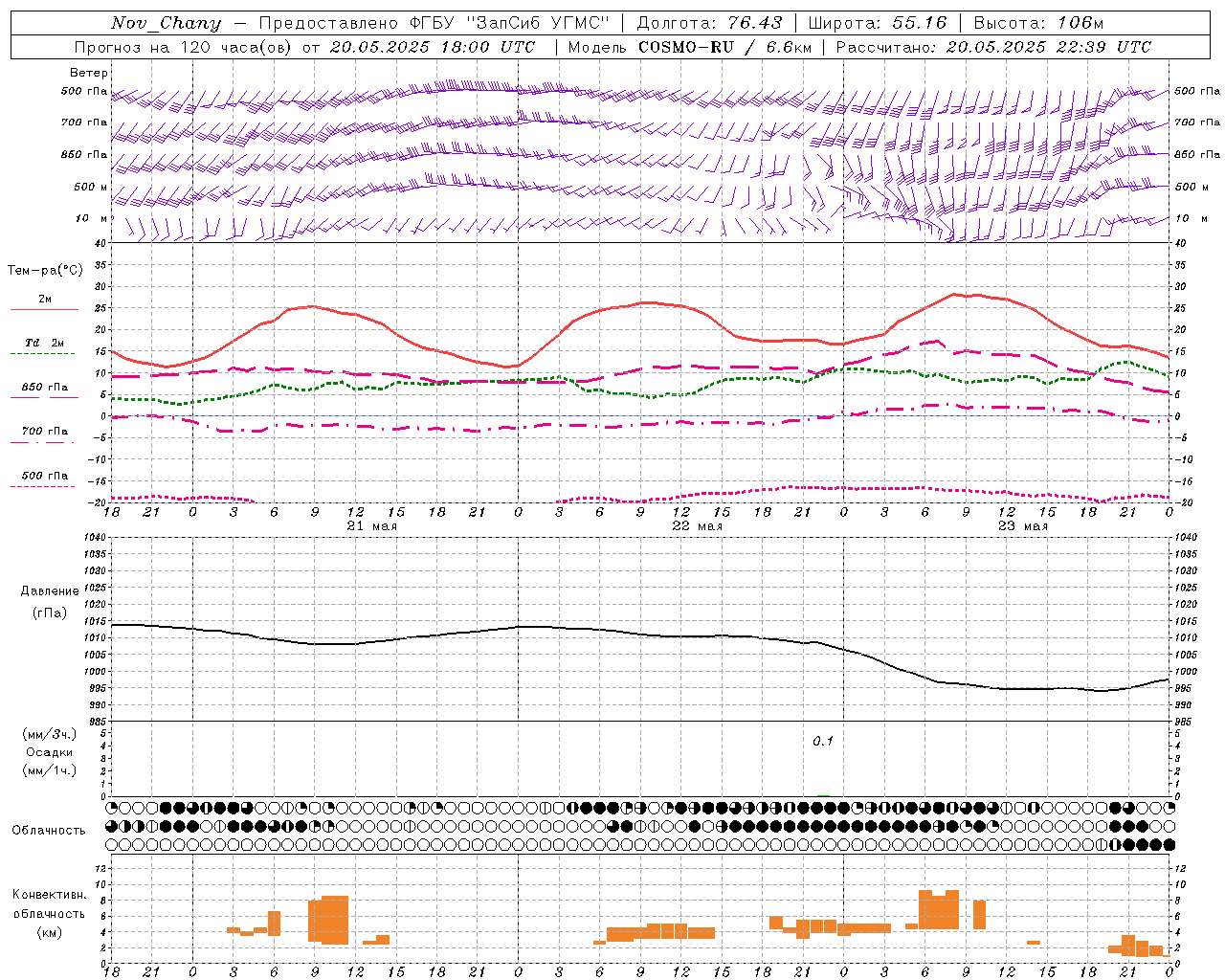This screenshot has height=980, width=1225.
Task: Click the 'Высота: 106м' header value
Action: coord(1038,23)
